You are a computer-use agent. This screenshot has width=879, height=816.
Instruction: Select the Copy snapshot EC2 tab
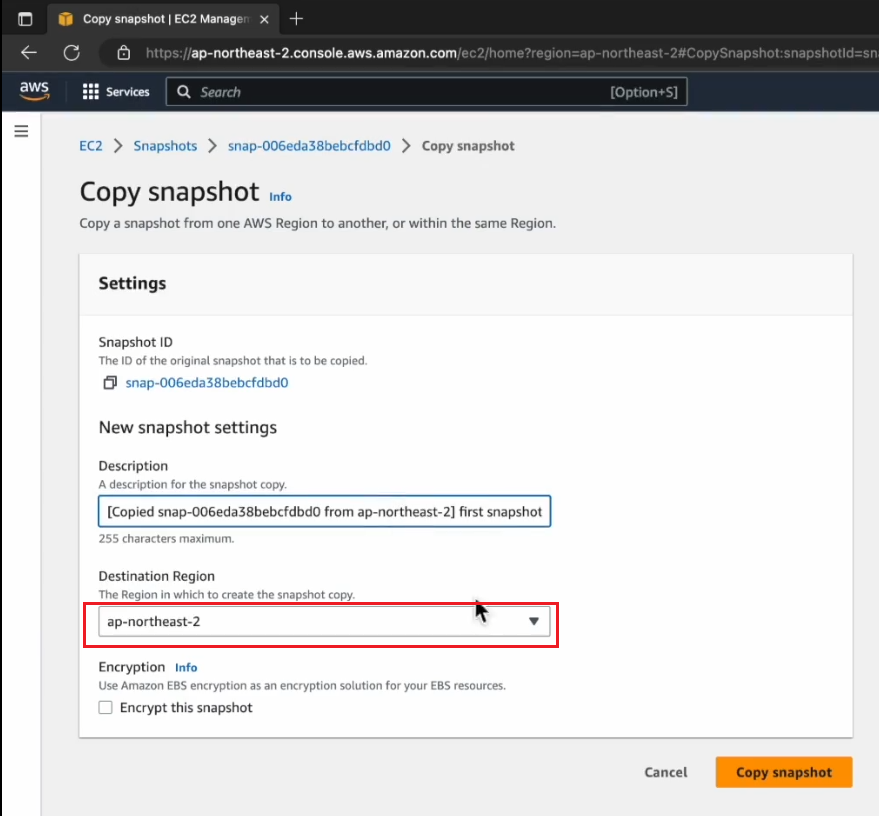163,19
